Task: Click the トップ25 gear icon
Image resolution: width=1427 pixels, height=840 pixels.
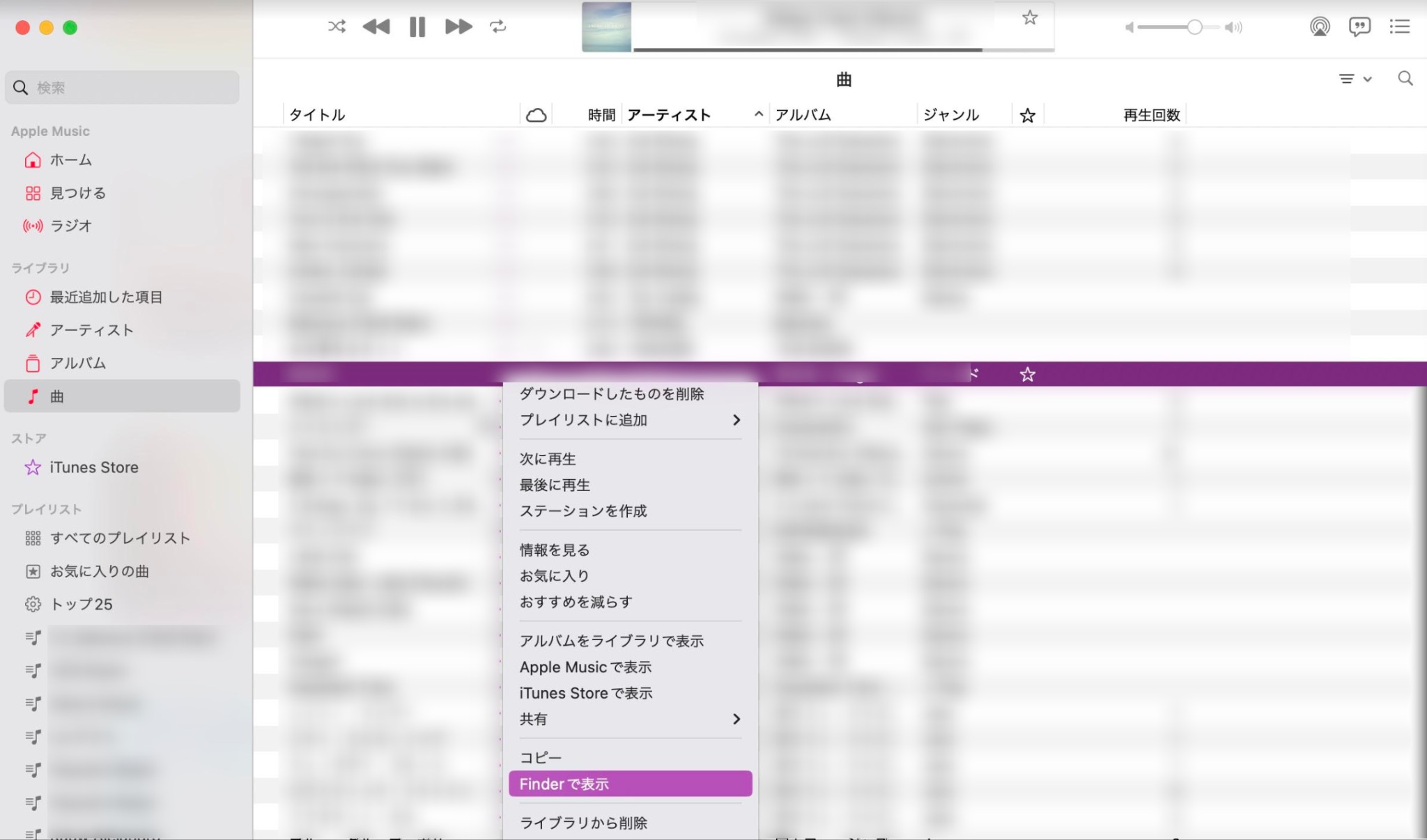Action: point(33,604)
